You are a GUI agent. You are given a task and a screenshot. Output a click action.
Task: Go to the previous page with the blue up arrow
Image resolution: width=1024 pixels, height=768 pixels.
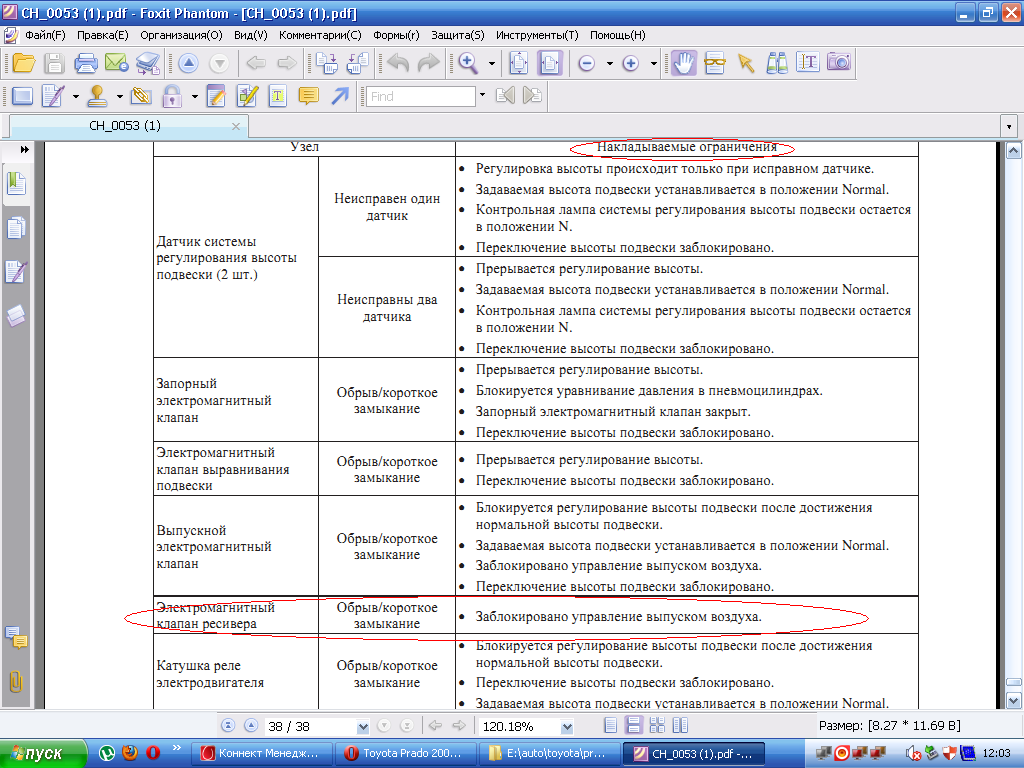tap(188, 63)
